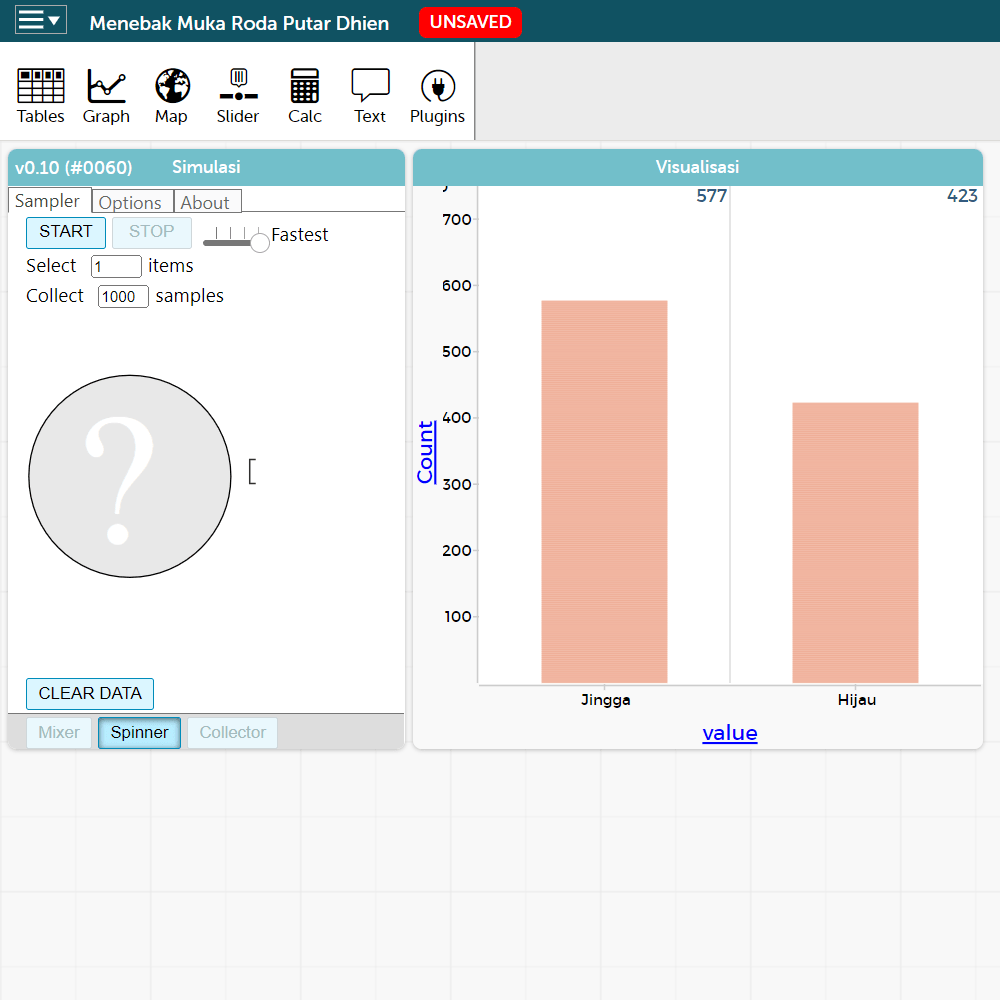The height and width of the screenshot is (1000, 1000).
Task: Select the Sampler tab
Action: (x=47, y=201)
